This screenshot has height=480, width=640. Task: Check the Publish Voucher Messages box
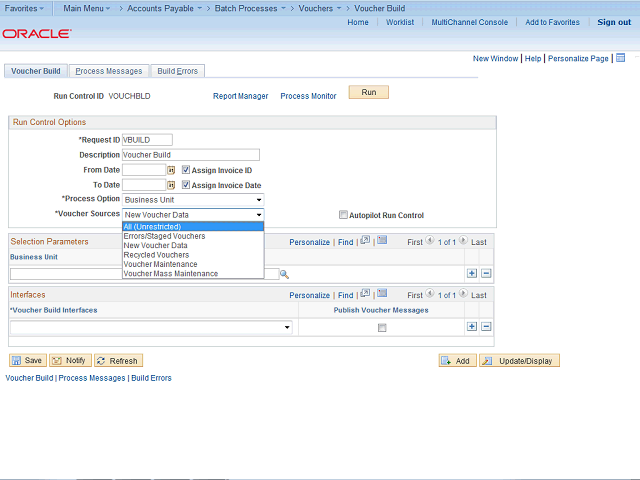click(382, 328)
